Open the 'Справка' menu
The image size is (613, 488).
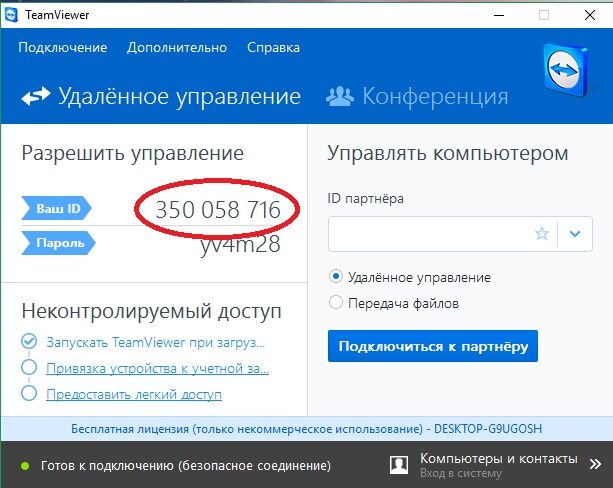tap(272, 47)
